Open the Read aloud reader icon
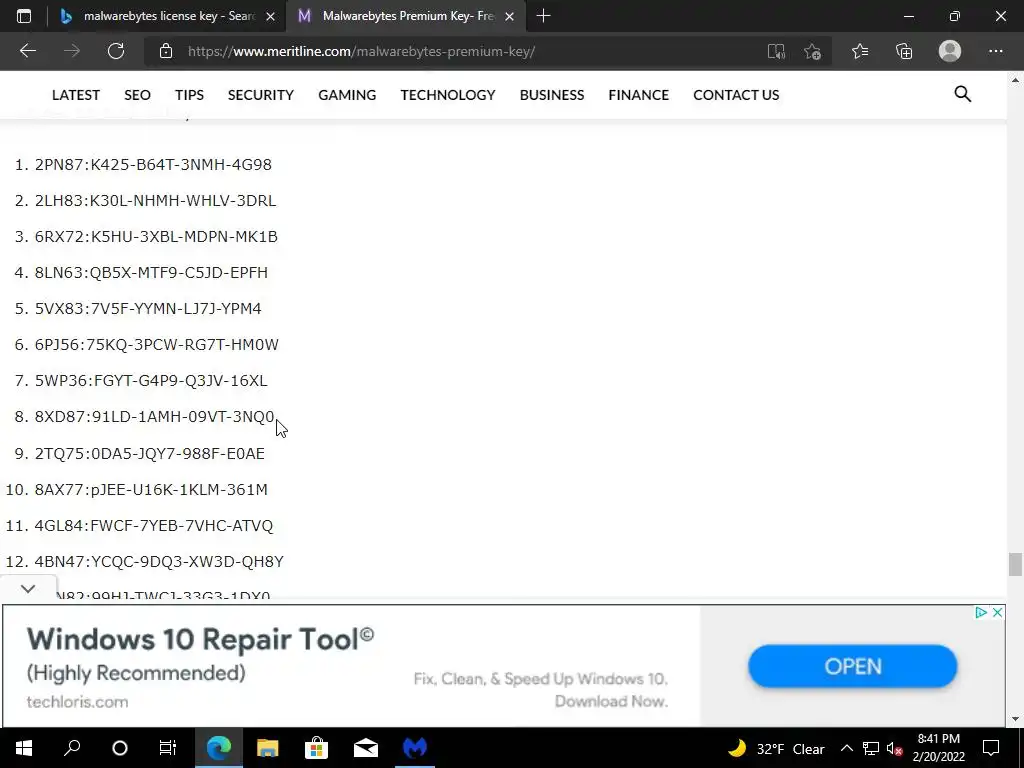 pyautogui.click(x=776, y=51)
